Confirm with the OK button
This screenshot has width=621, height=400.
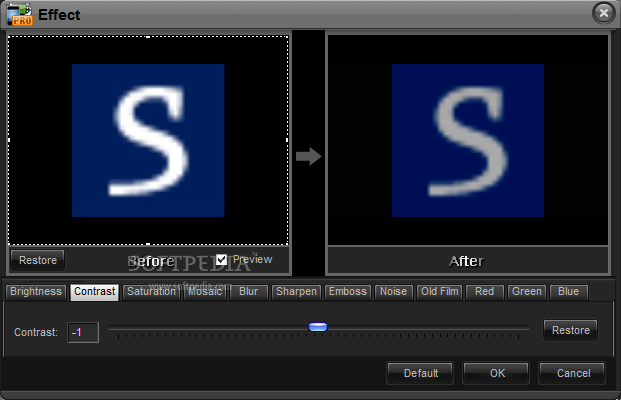pos(497,373)
